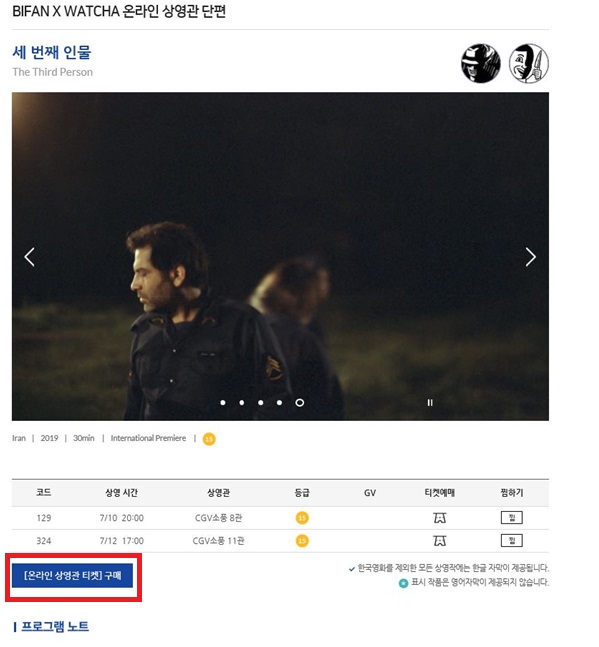
Task: Click the 세 번째 인물 film title
Action: click(52, 52)
